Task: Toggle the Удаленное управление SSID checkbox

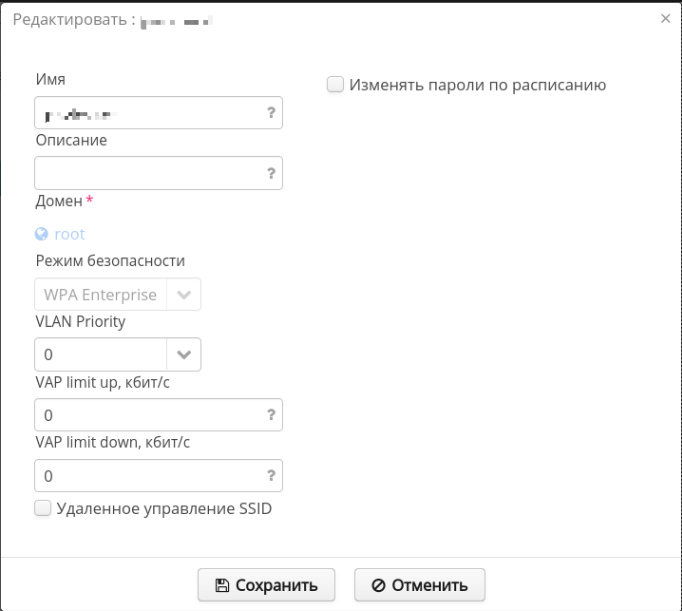Action: point(42,508)
